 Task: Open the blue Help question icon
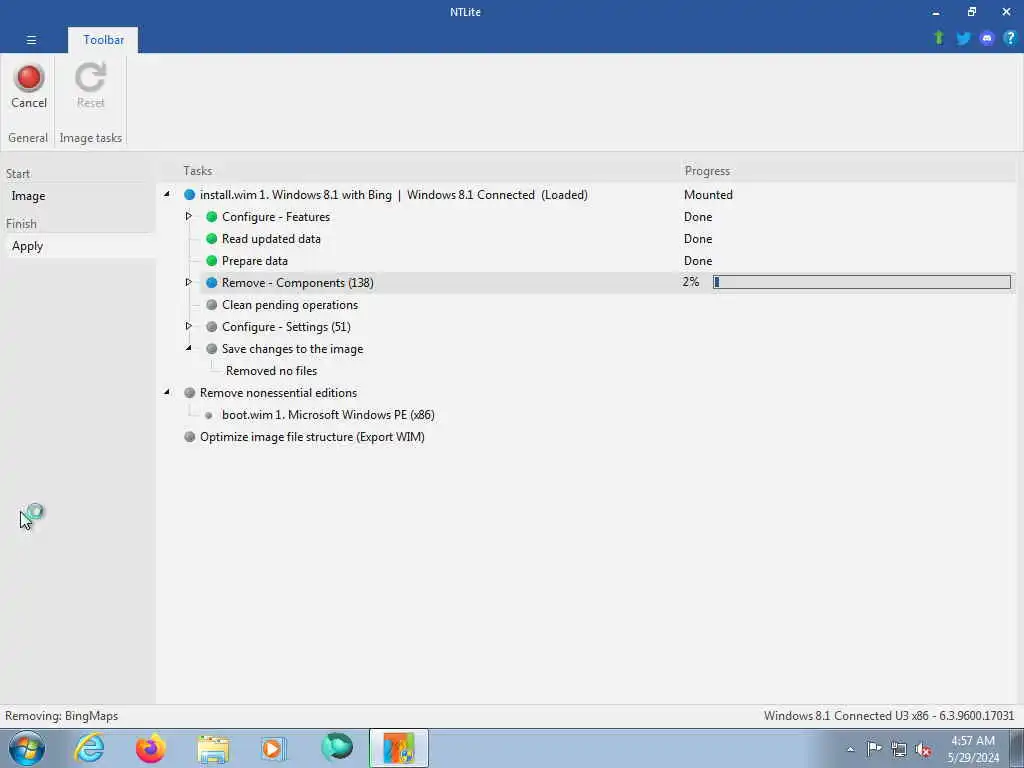click(x=1010, y=39)
